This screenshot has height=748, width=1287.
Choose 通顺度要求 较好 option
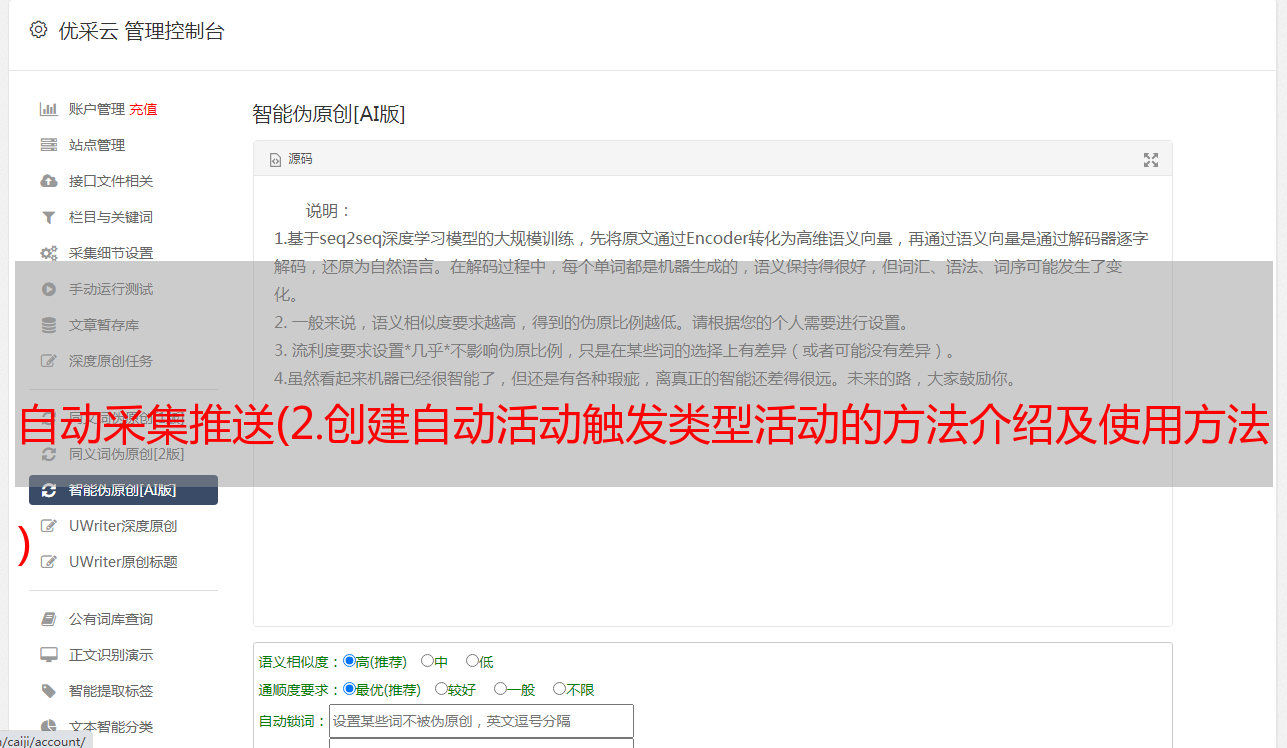[441, 689]
